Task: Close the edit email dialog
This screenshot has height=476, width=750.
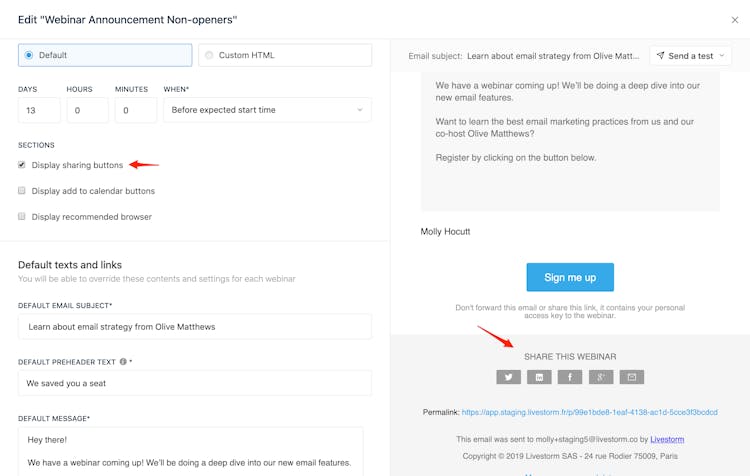Action: coord(735,20)
